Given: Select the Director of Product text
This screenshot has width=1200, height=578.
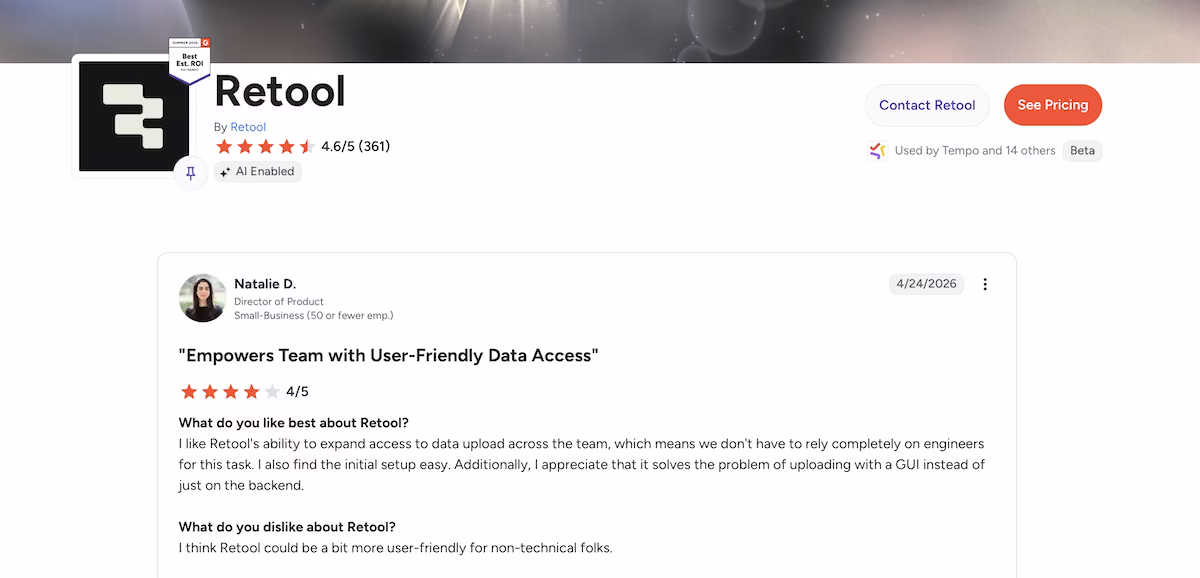Looking at the screenshot, I should pos(279,302).
